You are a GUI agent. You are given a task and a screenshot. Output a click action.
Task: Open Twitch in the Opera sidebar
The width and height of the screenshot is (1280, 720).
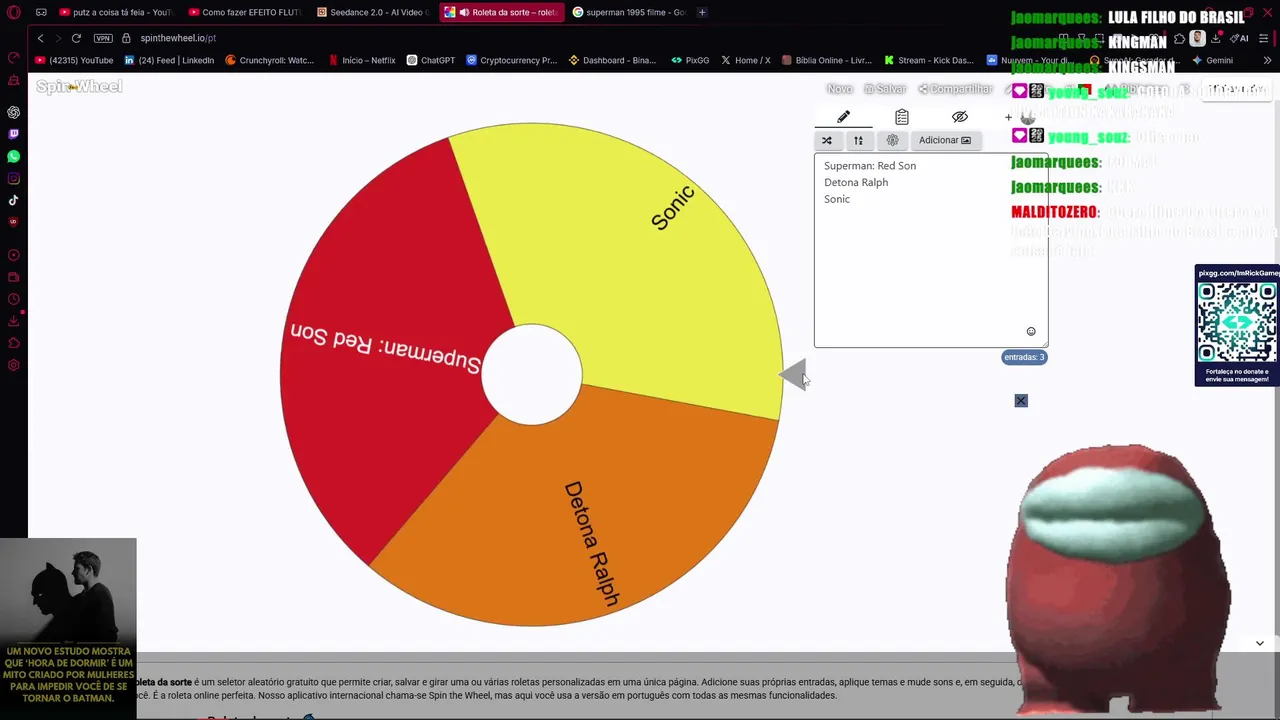(x=13, y=134)
